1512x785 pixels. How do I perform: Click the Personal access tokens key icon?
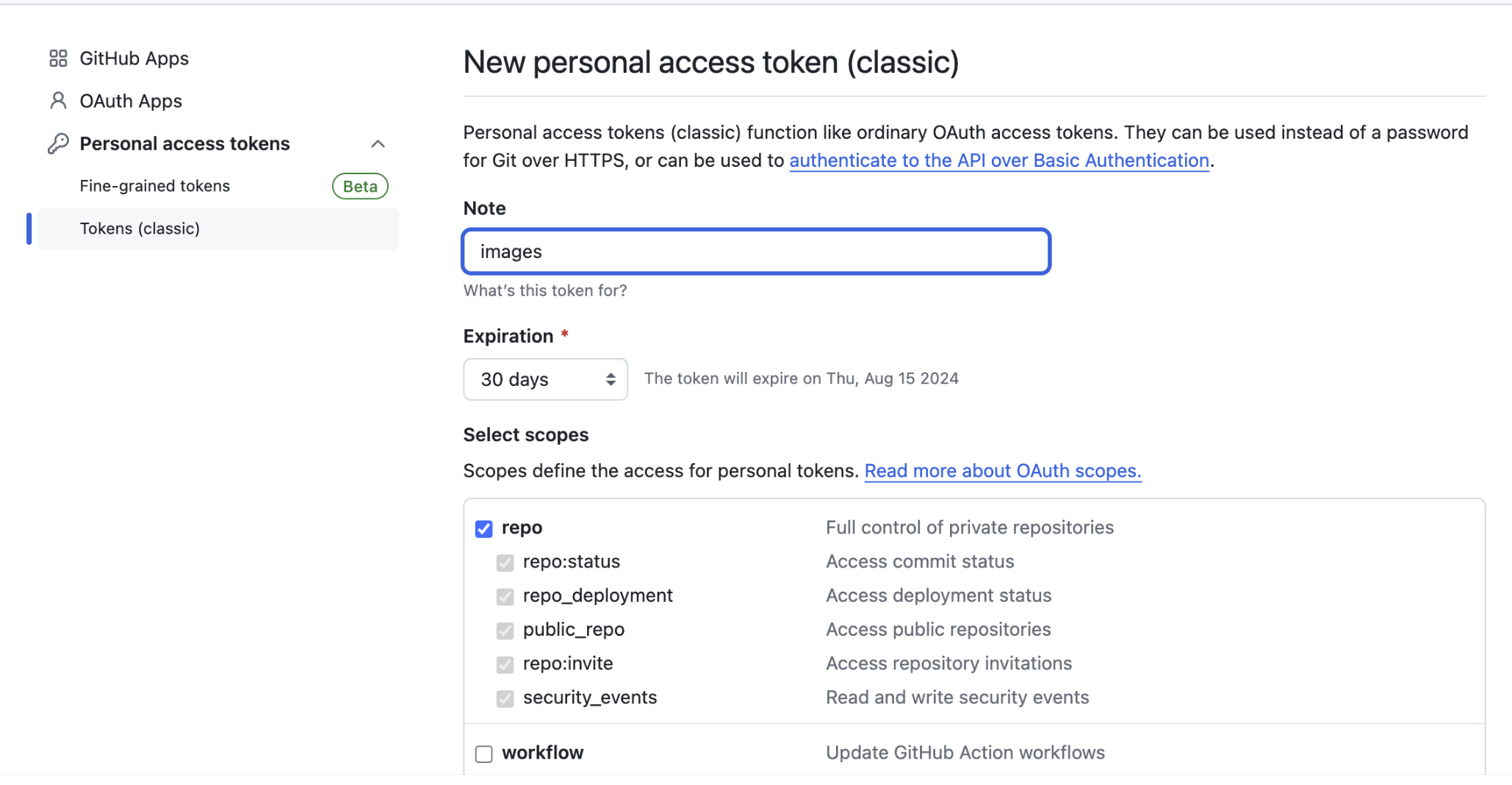click(x=58, y=143)
